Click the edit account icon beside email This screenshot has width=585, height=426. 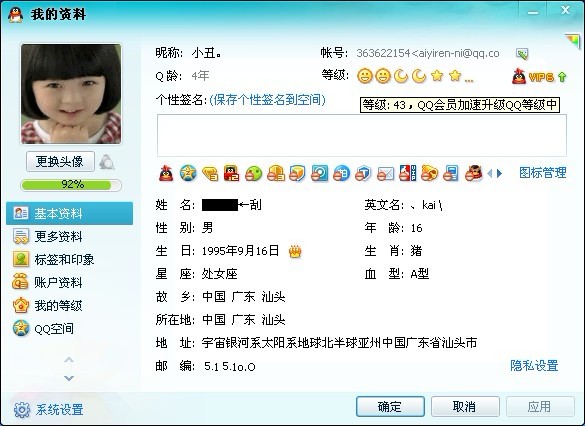(x=522, y=54)
